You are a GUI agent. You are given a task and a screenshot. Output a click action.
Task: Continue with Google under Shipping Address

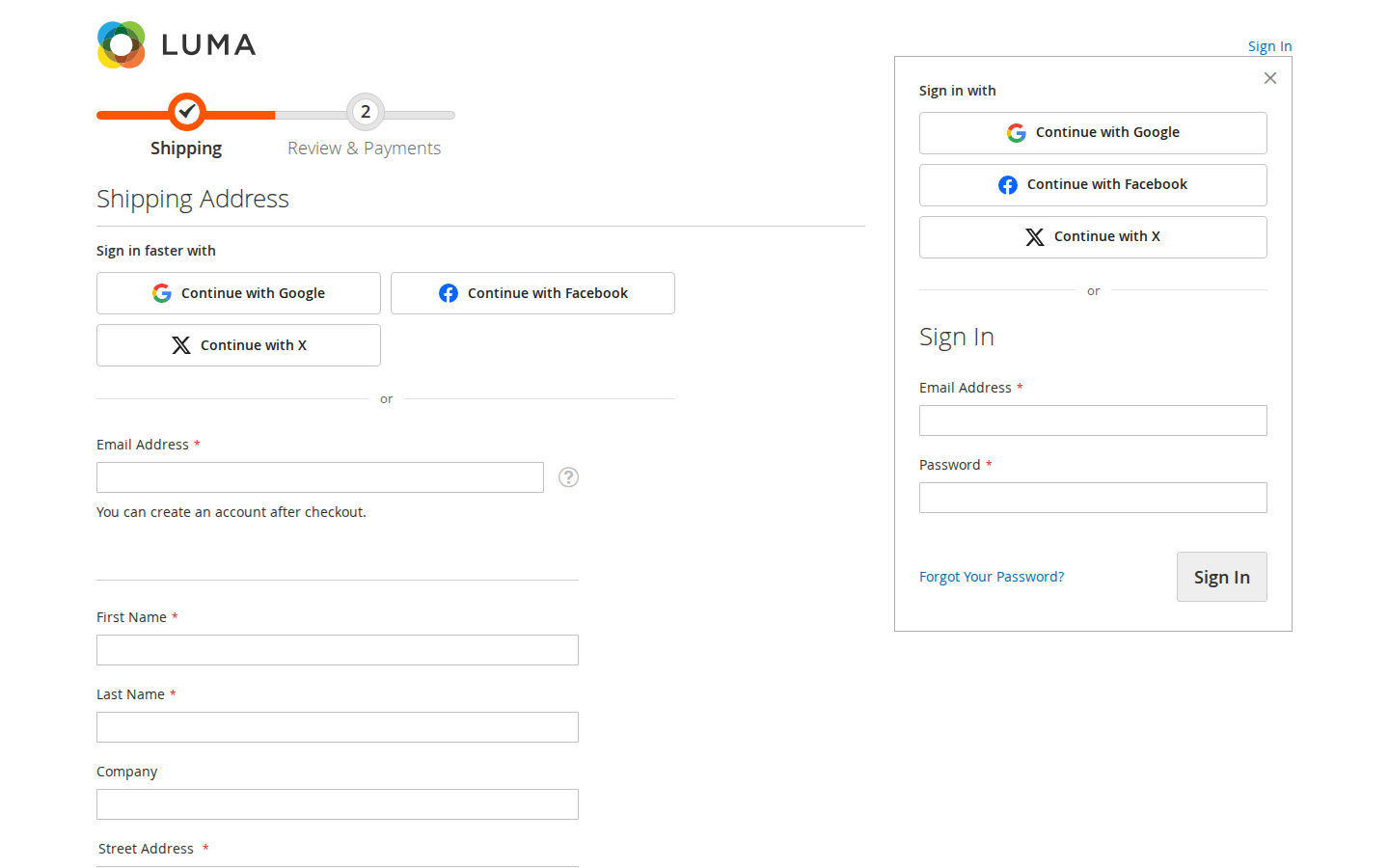click(238, 293)
